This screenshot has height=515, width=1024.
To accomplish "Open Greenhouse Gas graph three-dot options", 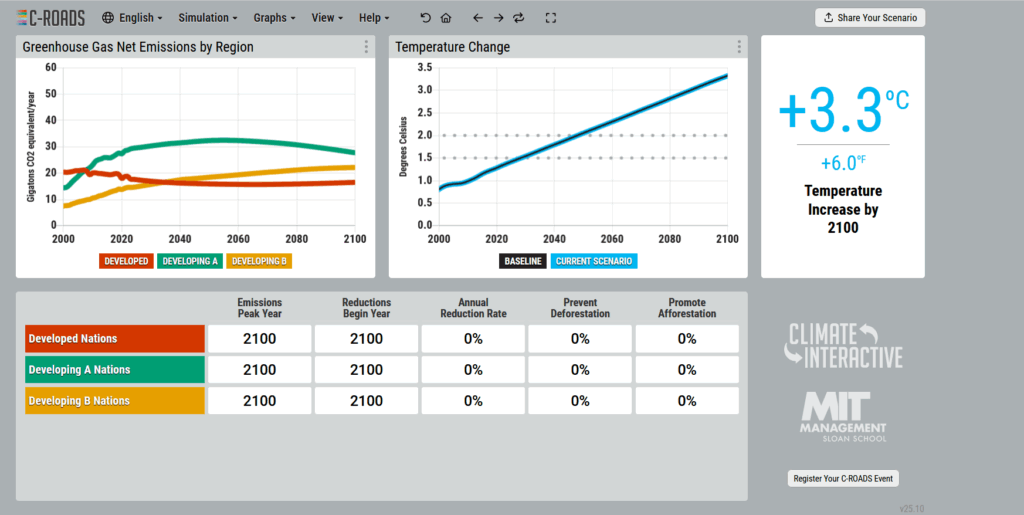I will click(367, 47).
